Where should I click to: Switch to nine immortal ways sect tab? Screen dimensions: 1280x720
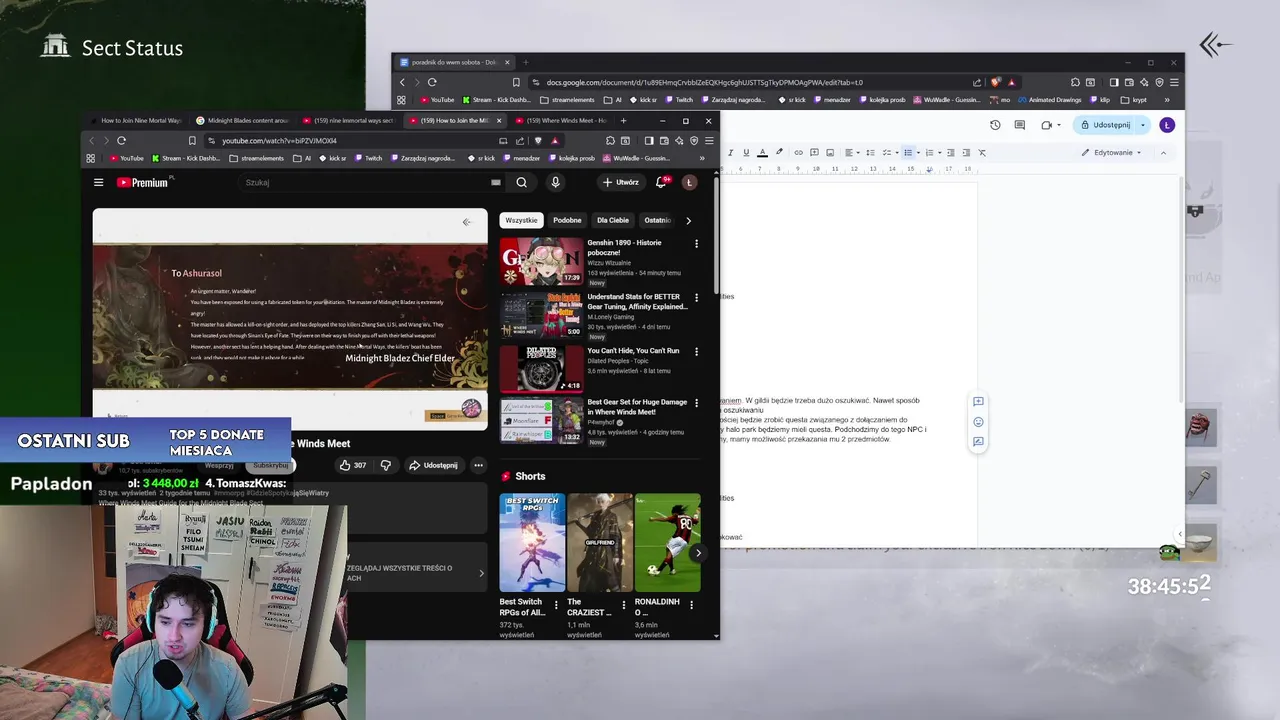pyautogui.click(x=349, y=121)
